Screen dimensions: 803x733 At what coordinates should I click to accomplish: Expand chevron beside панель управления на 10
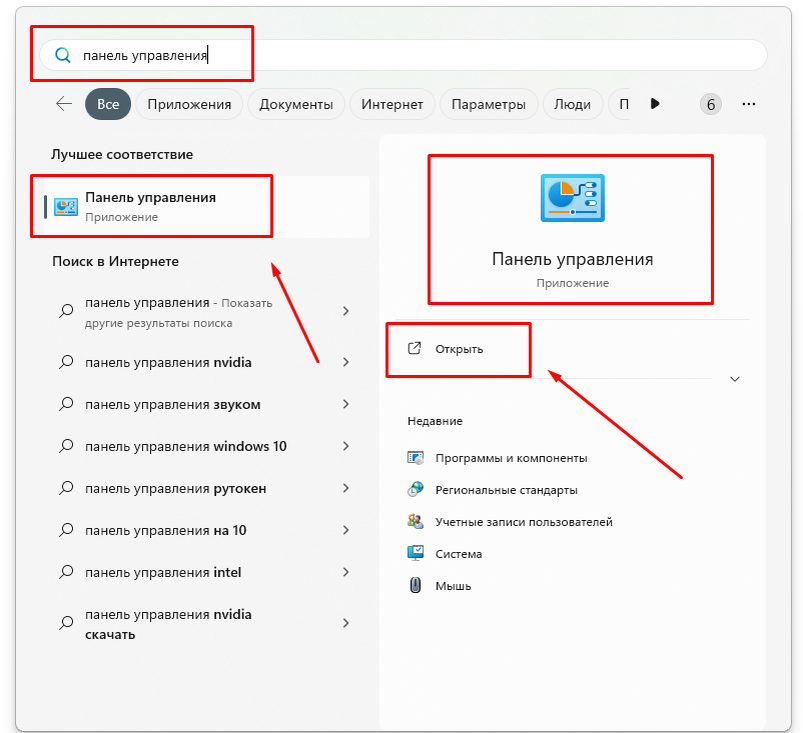[x=346, y=530]
